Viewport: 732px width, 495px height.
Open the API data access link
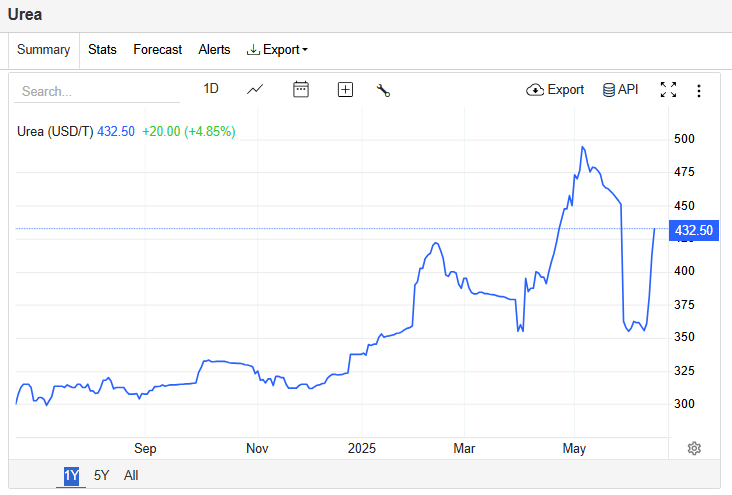point(620,90)
